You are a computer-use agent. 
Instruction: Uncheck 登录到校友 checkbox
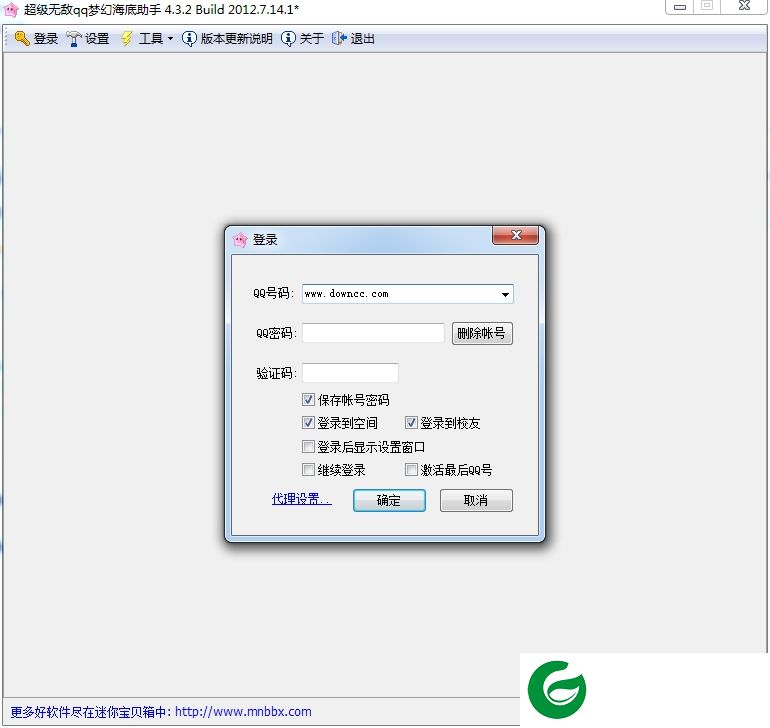tap(411, 422)
